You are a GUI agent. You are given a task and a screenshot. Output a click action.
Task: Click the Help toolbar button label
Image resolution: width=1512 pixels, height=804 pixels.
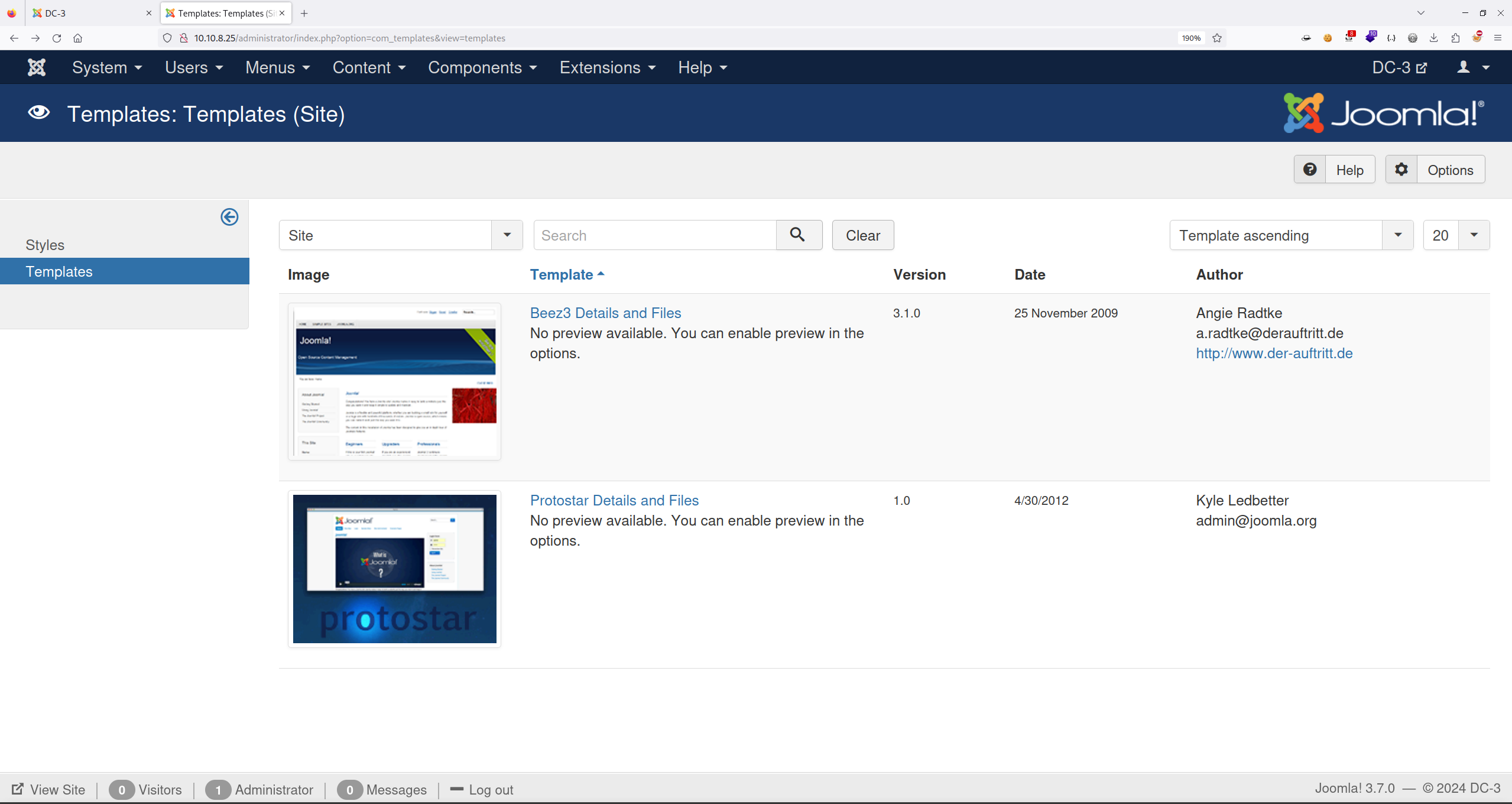coord(1350,170)
